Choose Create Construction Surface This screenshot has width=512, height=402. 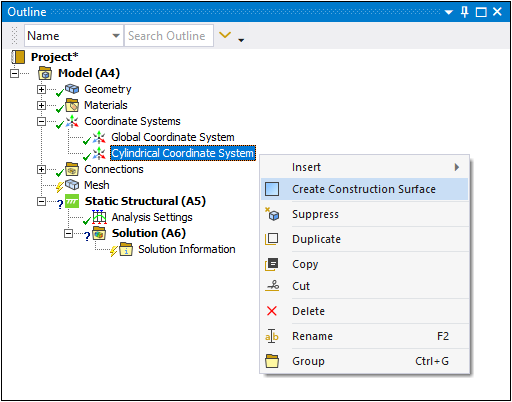coord(365,189)
